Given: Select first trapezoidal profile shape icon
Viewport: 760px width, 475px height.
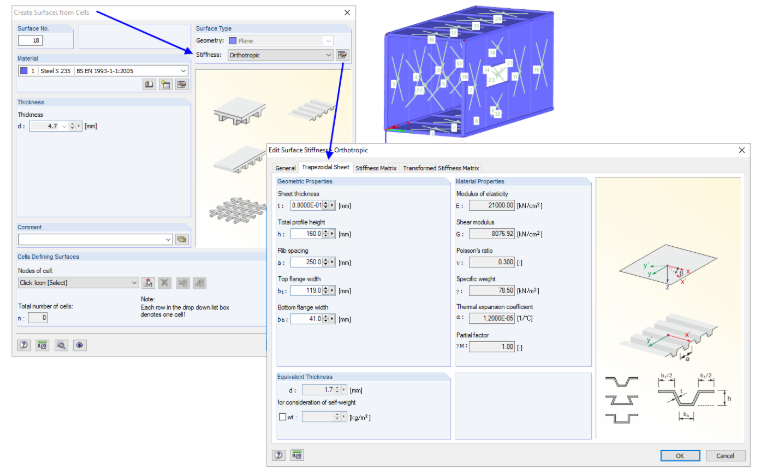Looking at the screenshot, I should [621, 381].
